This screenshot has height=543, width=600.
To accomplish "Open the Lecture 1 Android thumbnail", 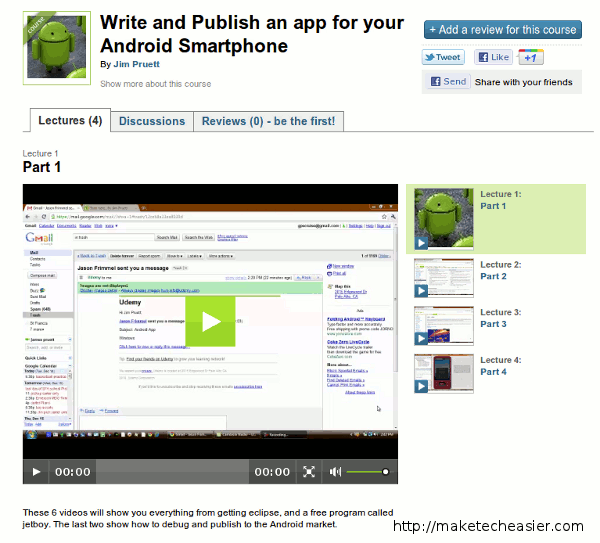I will click(x=444, y=219).
